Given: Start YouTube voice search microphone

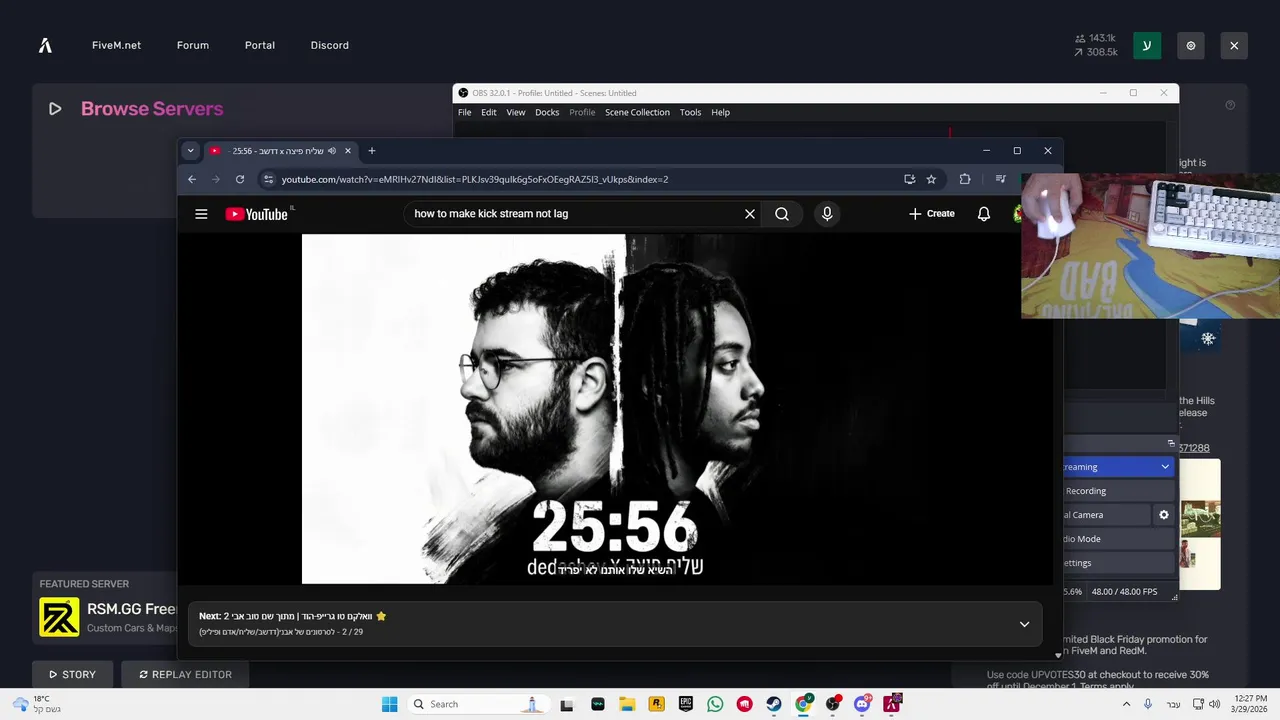Looking at the screenshot, I should pos(827,214).
